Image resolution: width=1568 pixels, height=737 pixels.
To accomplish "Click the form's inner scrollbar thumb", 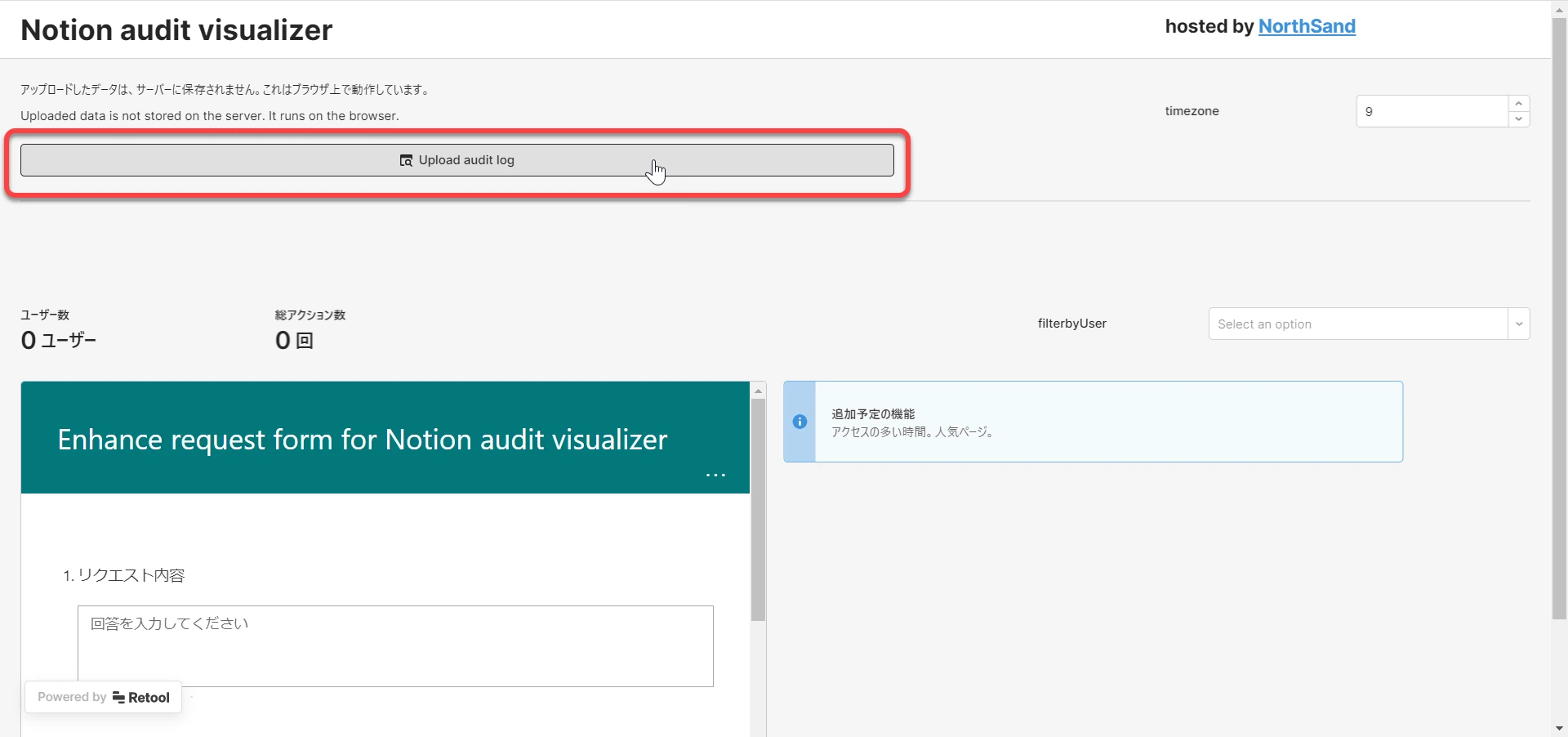I will [758, 510].
